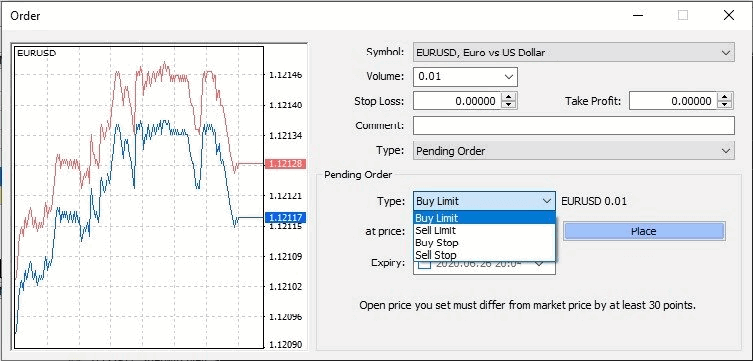
Task: Click the 1.12146 price axis label
Action: pyautogui.click(x=286, y=75)
